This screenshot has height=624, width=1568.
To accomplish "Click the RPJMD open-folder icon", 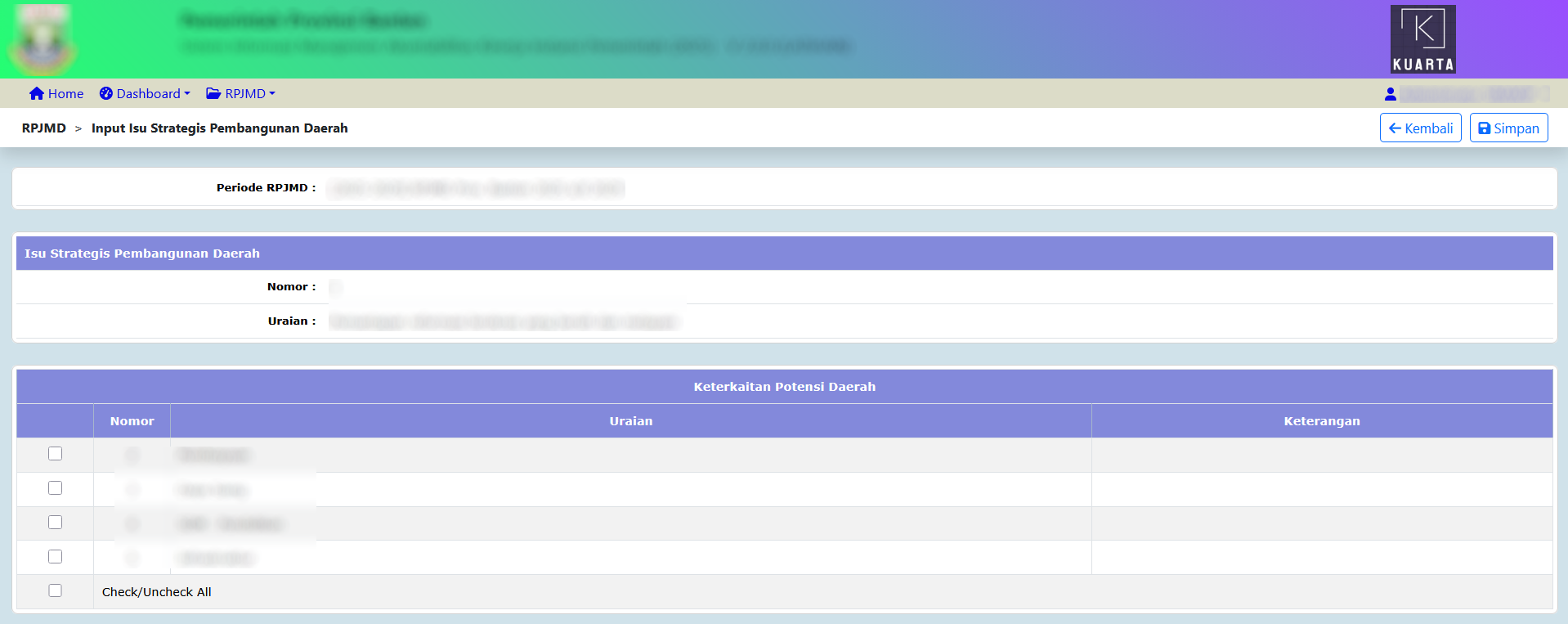I will (213, 94).
